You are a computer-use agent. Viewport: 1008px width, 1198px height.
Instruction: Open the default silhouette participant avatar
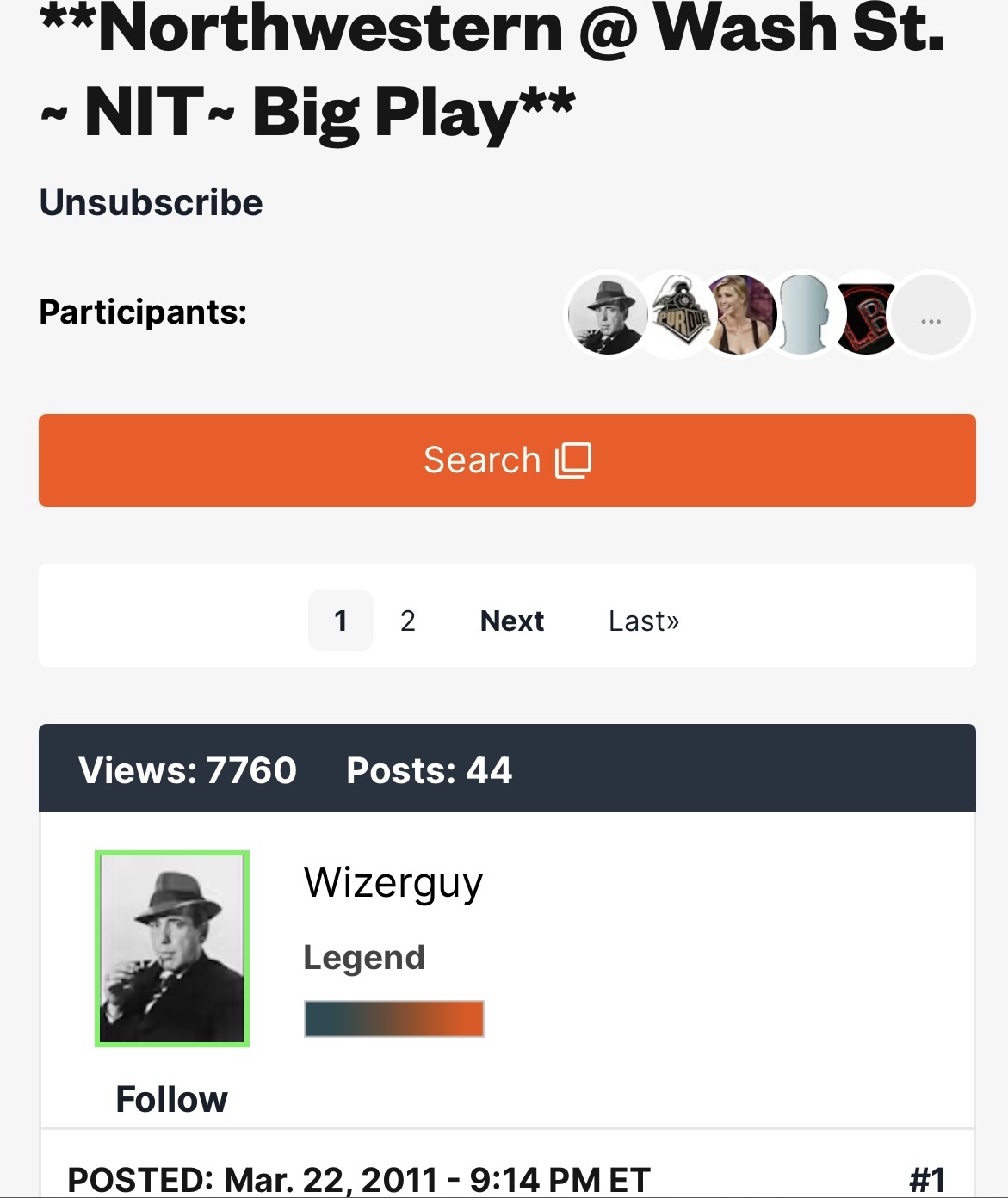(802, 315)
